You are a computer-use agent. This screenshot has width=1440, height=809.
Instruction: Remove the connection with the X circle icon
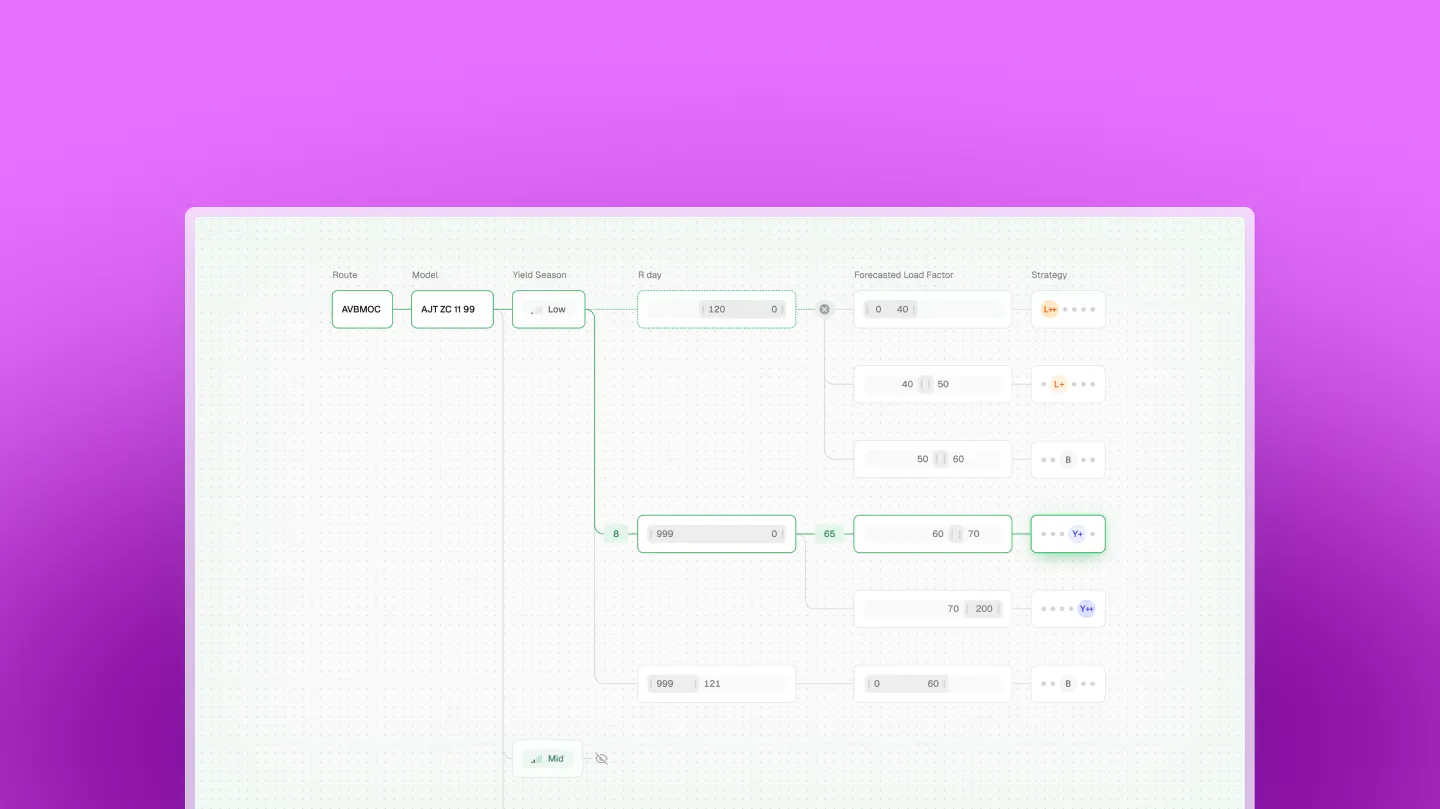pyautogui.click(x=824, y=309)
